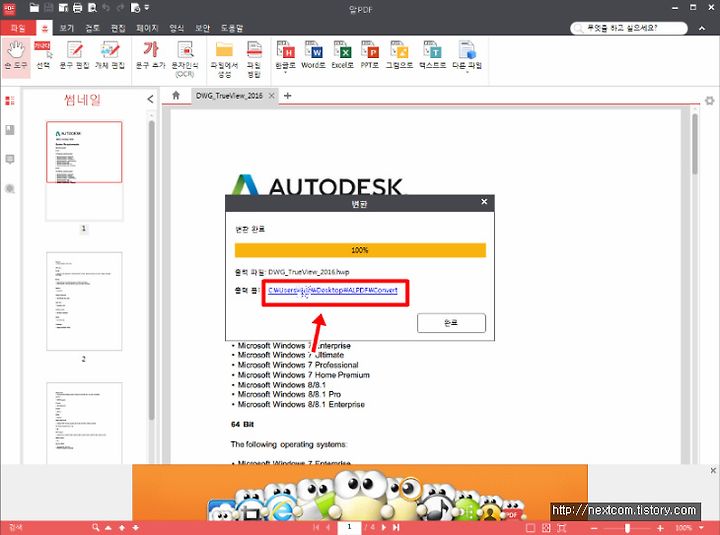Switch to the 보안 (Security) tab
The image size is (720, 535).
click(x=202, y=28)
